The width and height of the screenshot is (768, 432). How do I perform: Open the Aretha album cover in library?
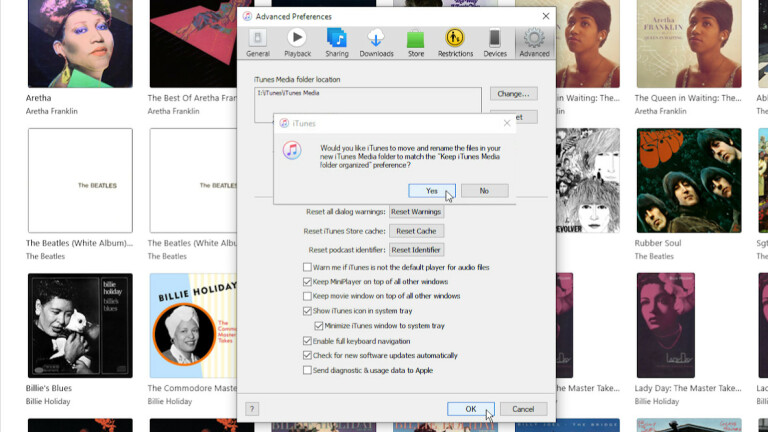click(80, 44)
